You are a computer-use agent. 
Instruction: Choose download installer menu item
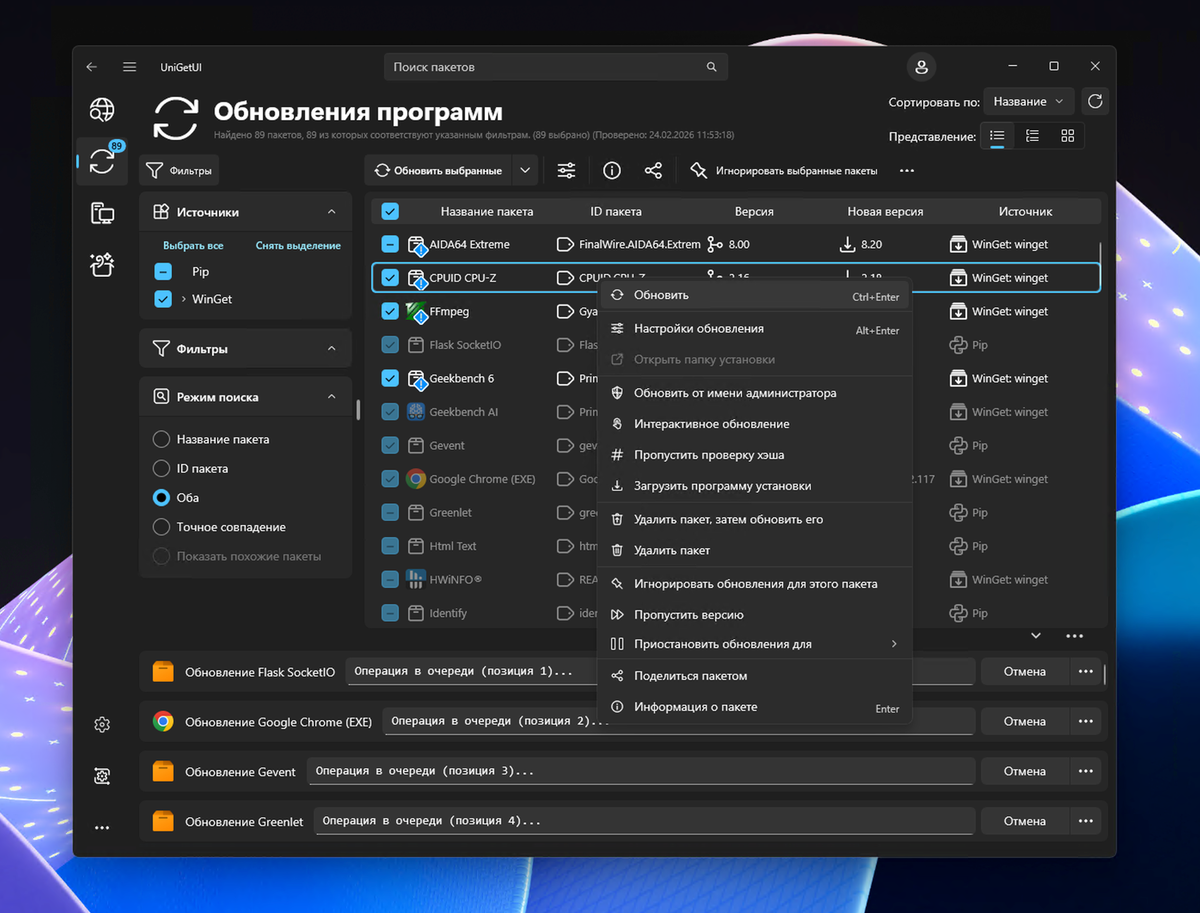click(755, 486)
